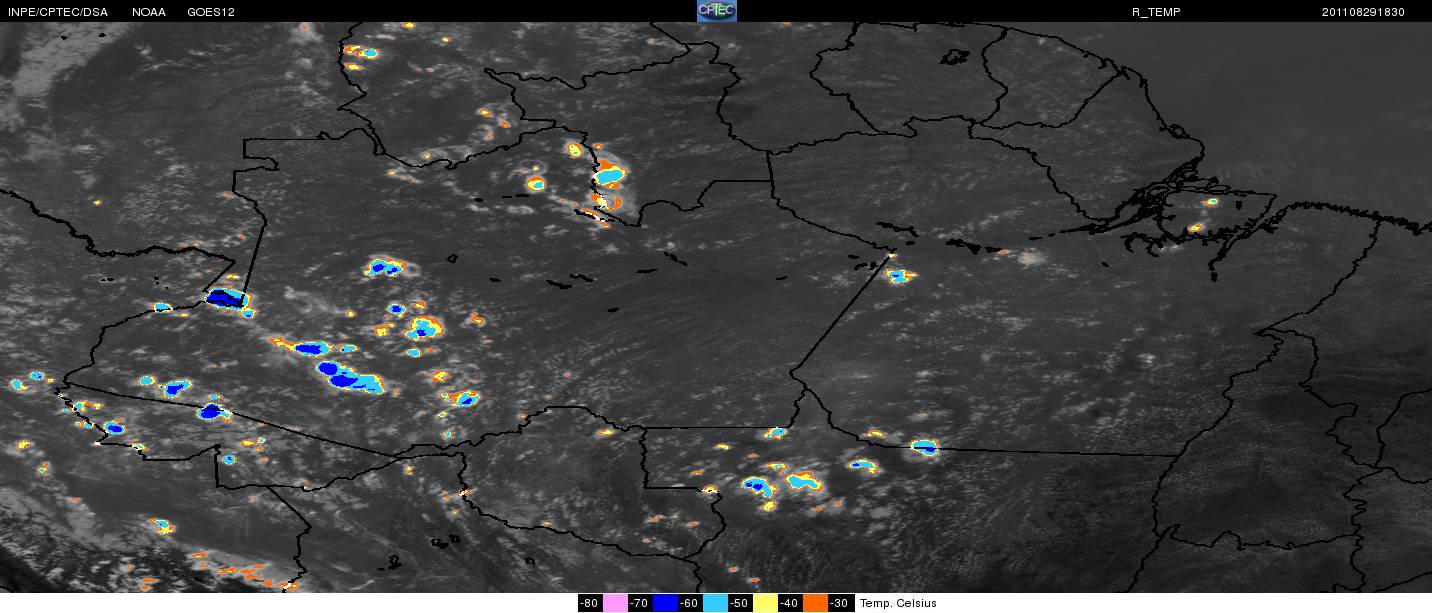Screen dimensions: 1432x613
Task: Click the Temp. Celsius legend caption
Action: pos(898,603)
